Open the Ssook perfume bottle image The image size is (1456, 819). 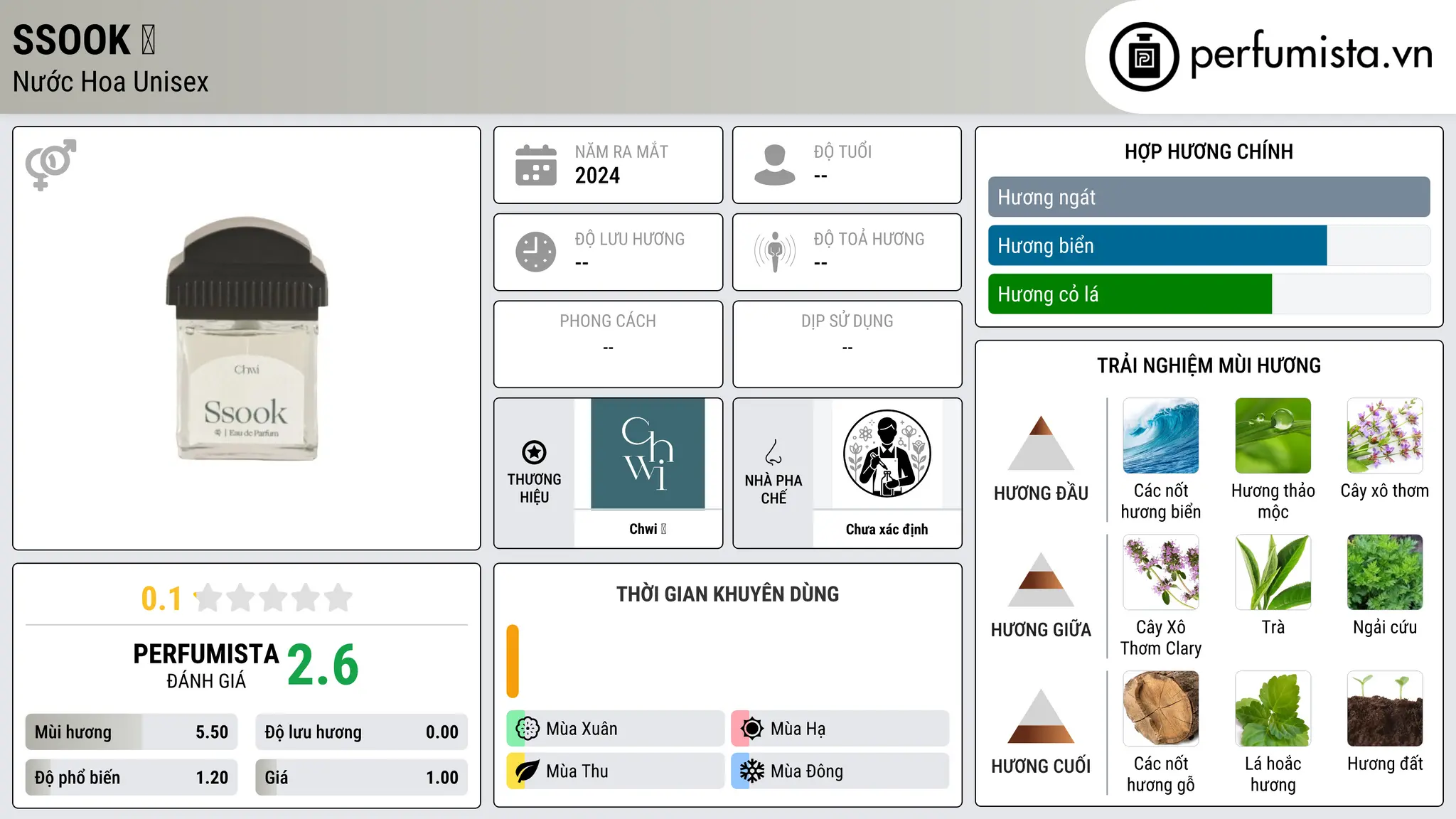click(247, 338)
